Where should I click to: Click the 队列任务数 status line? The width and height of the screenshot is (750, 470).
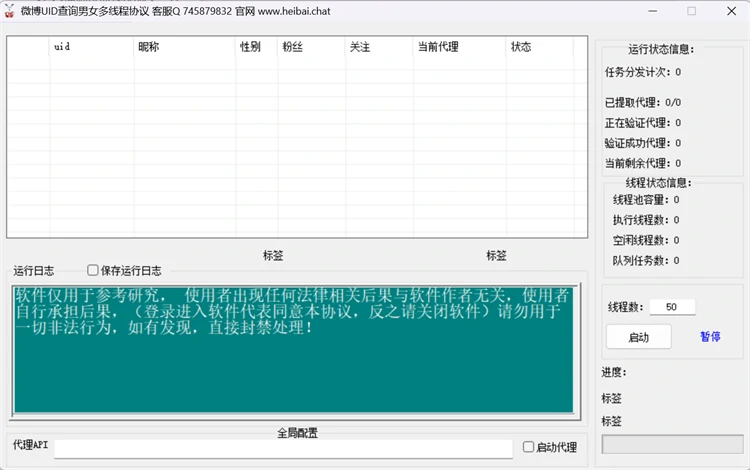click(x=646, y=261)
